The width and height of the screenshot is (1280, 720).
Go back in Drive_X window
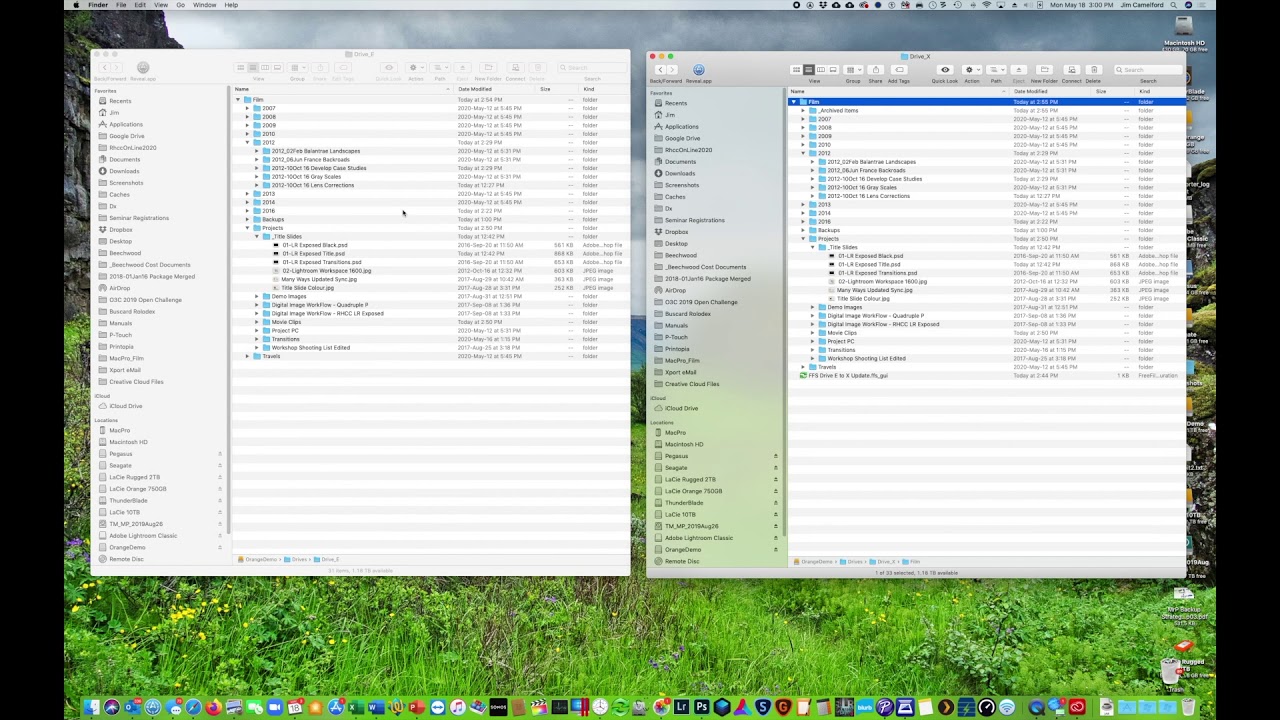[660, 70]
